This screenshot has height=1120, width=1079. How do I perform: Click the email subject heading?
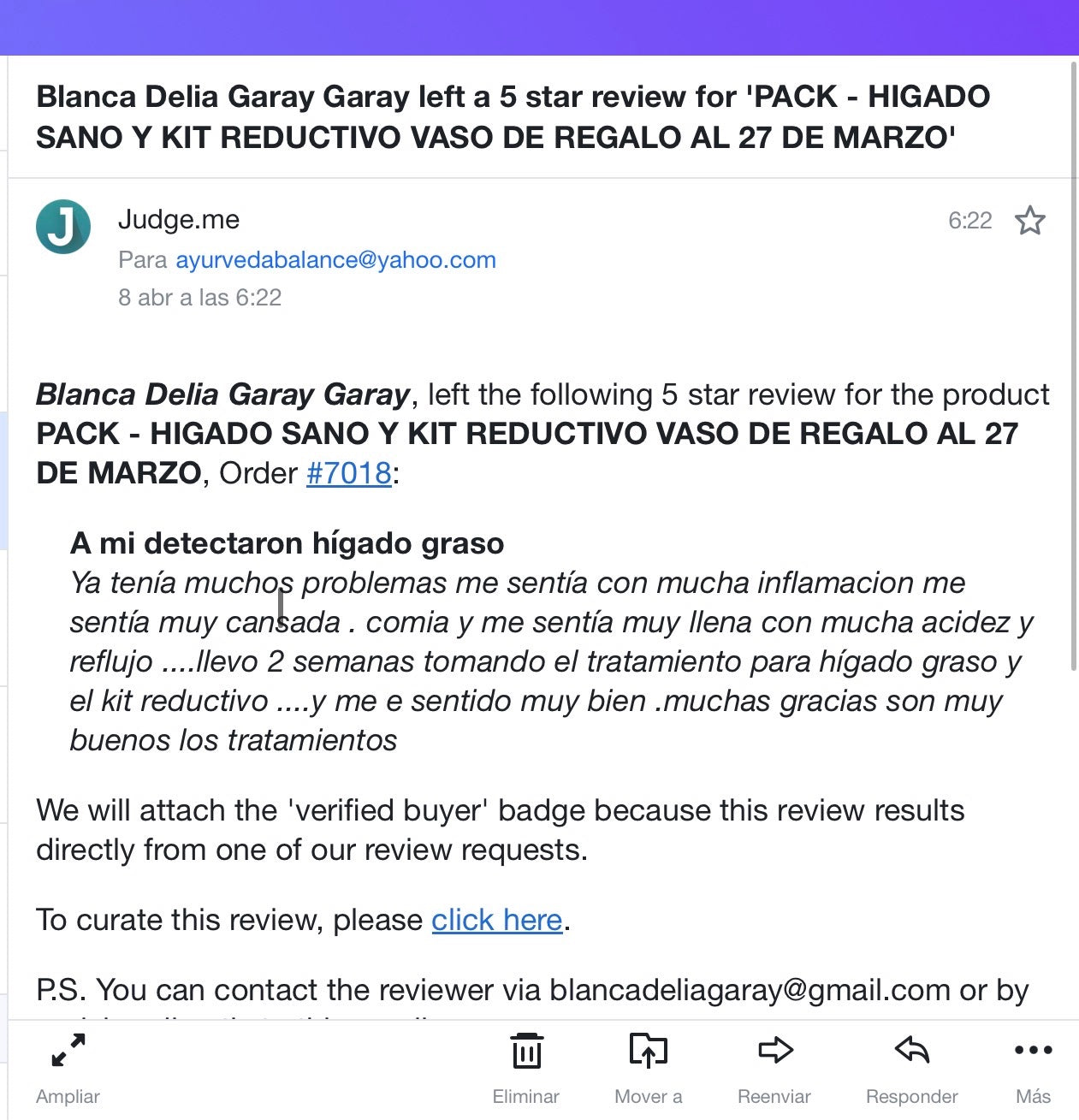pyautogui.click(x=513, y=116)
